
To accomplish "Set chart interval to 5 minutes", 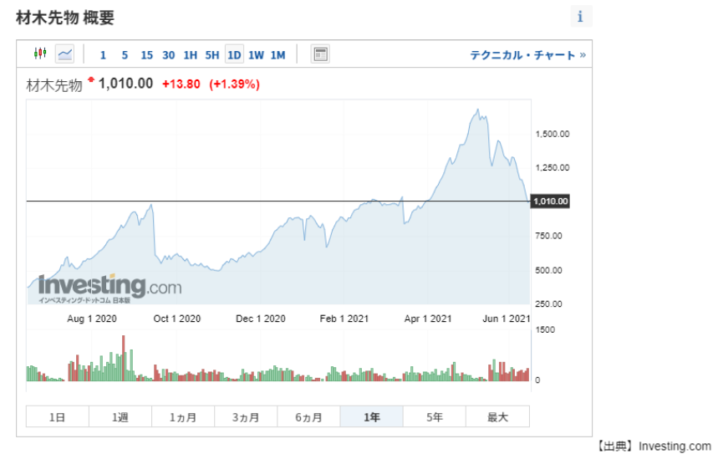I will click(x=125, y=55).
